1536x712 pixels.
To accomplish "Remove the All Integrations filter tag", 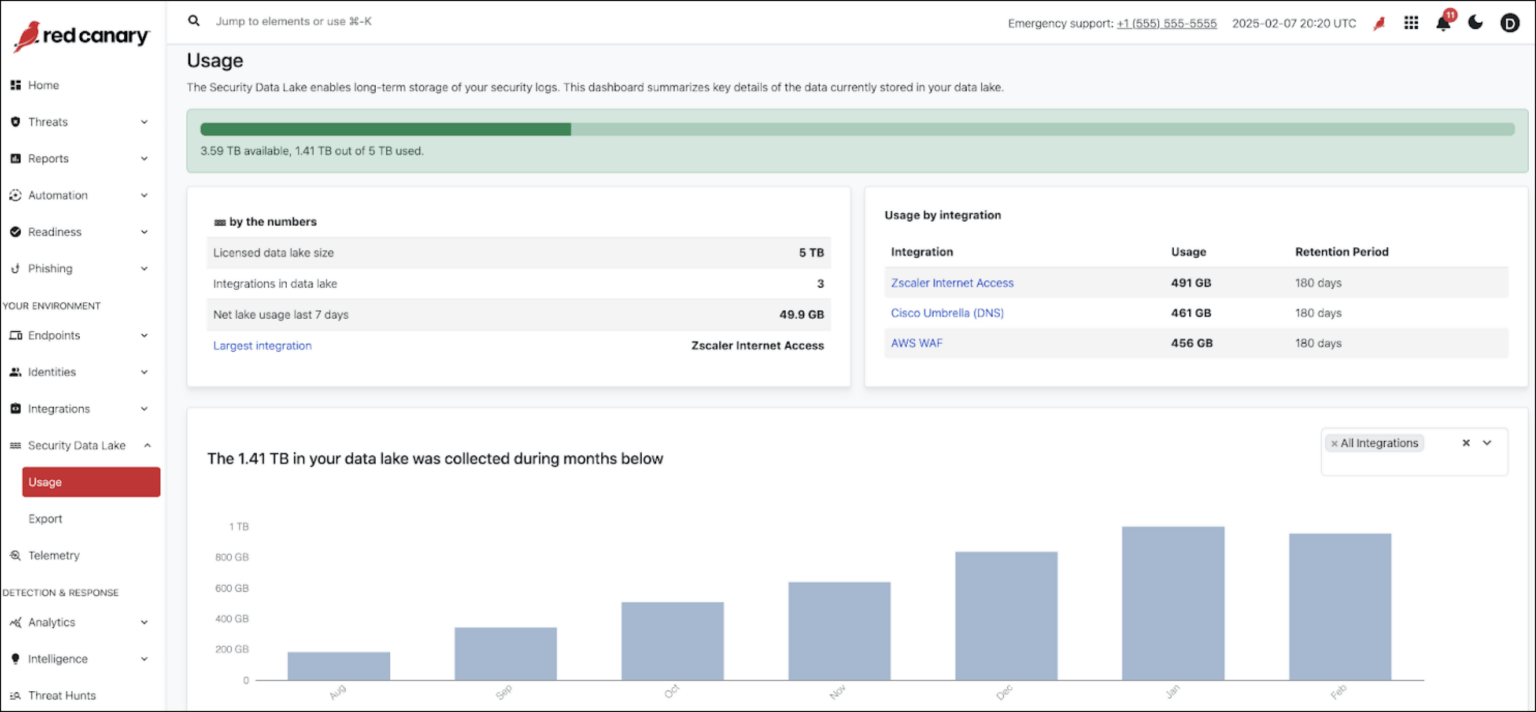I will 1334,444.
